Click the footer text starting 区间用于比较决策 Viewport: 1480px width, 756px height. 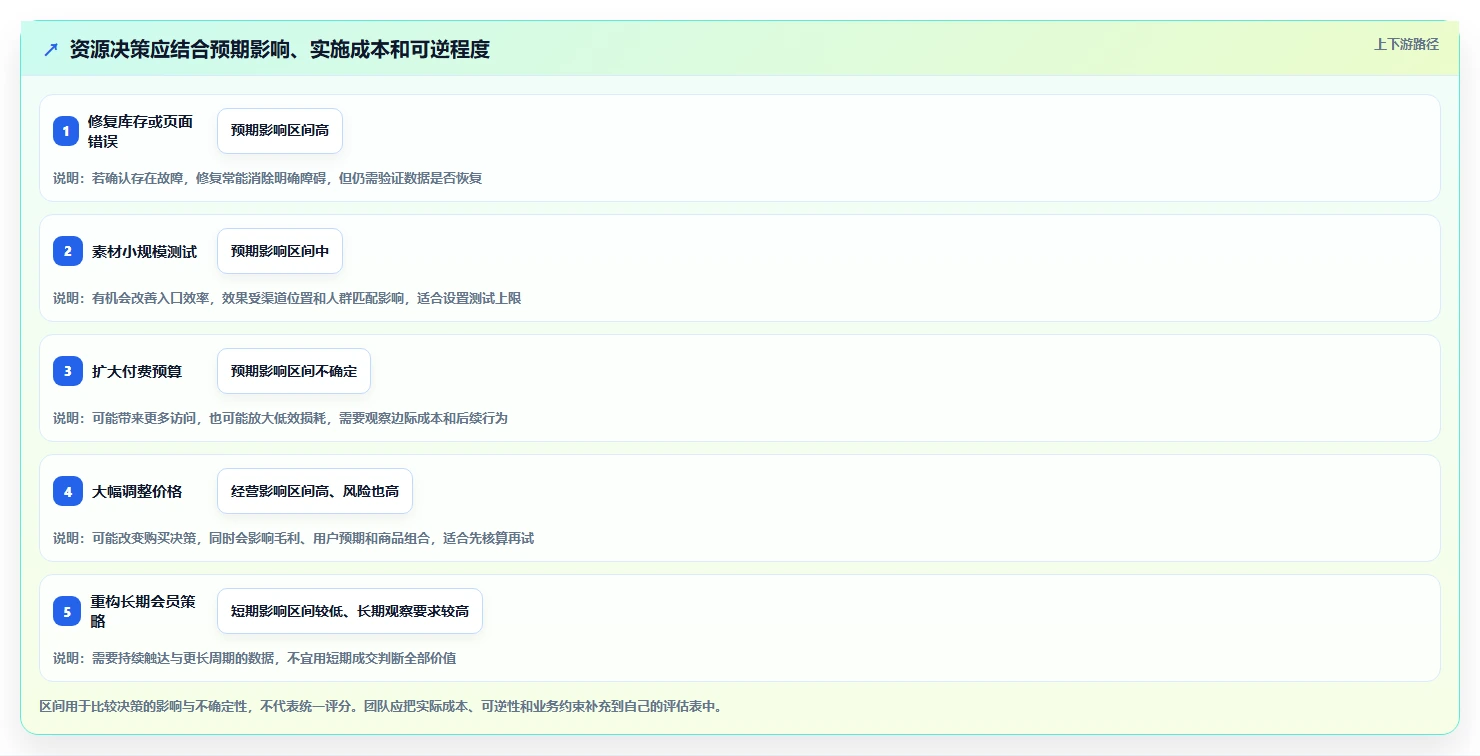click(381, 706)
